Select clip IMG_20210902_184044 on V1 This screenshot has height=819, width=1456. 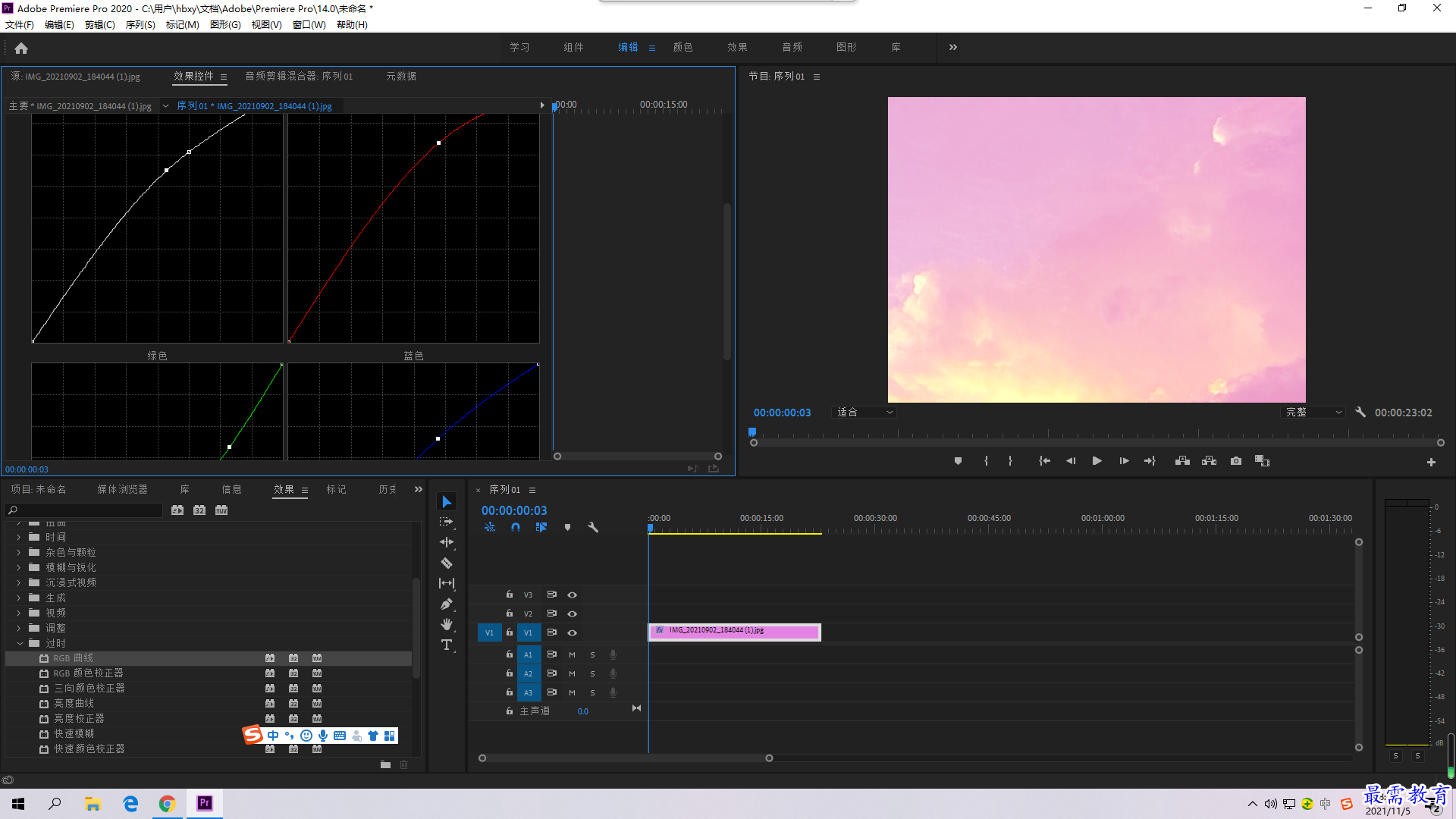[735, 632]
